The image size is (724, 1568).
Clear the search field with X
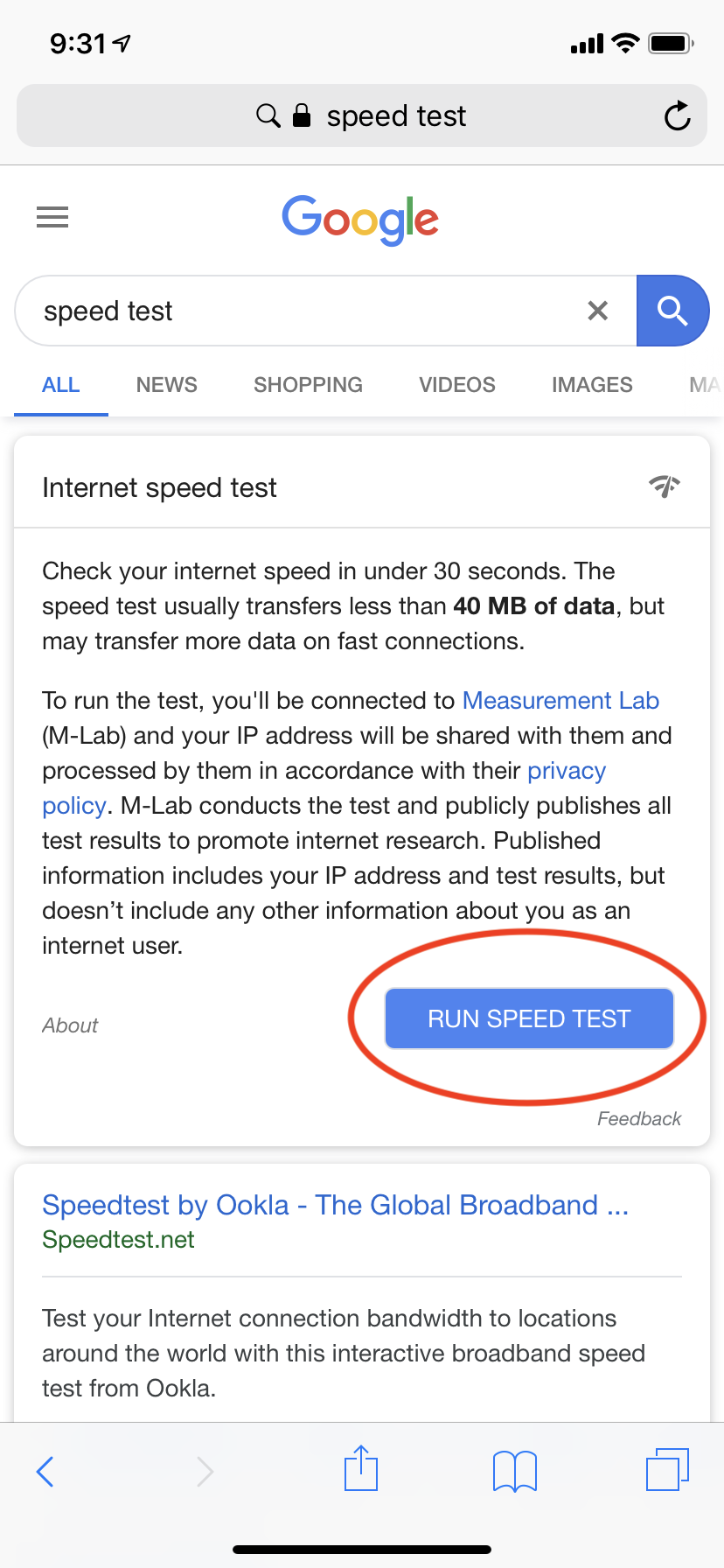click(x=598, y=311)
